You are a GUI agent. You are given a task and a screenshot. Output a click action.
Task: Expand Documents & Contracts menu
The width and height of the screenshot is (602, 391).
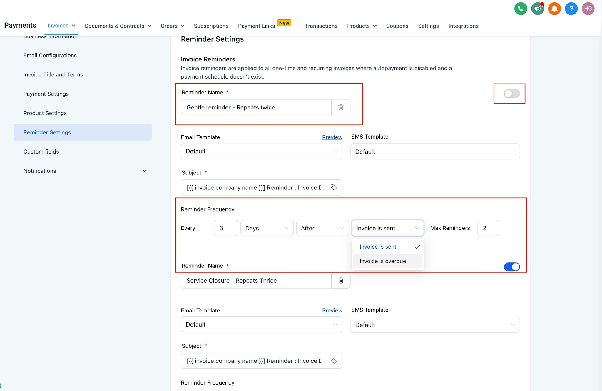coord(118,26)
